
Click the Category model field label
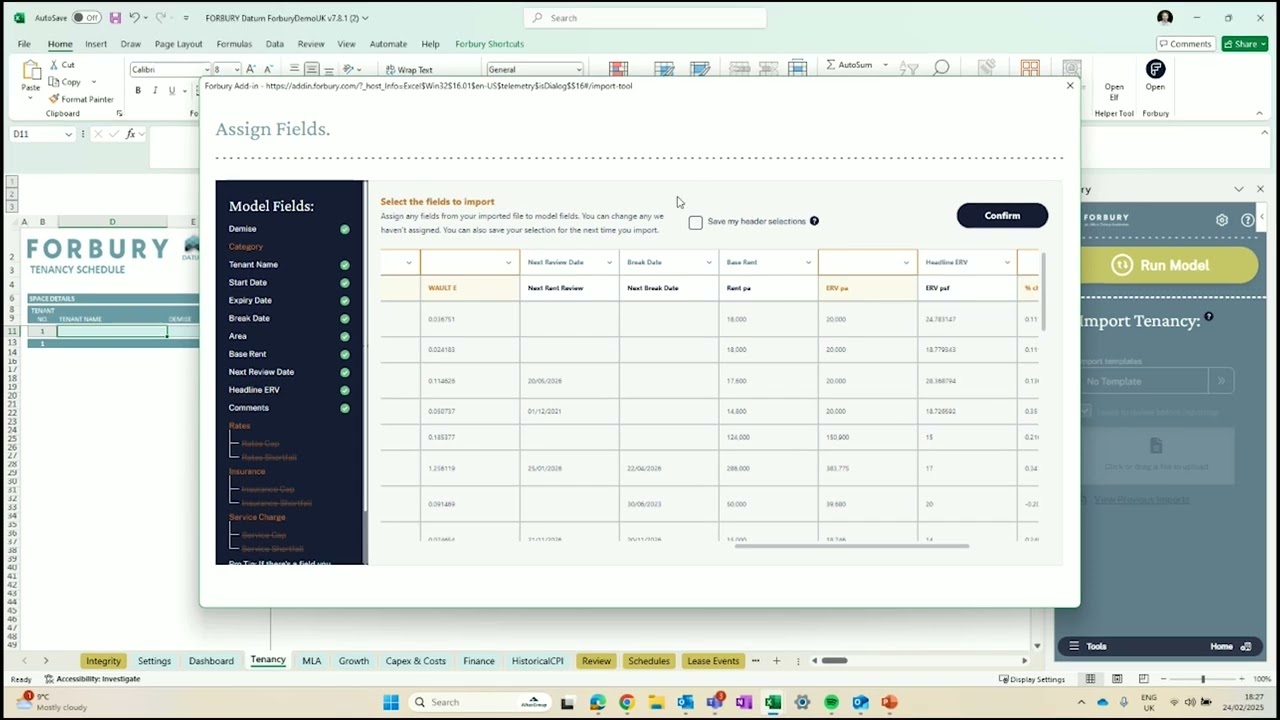246,247
